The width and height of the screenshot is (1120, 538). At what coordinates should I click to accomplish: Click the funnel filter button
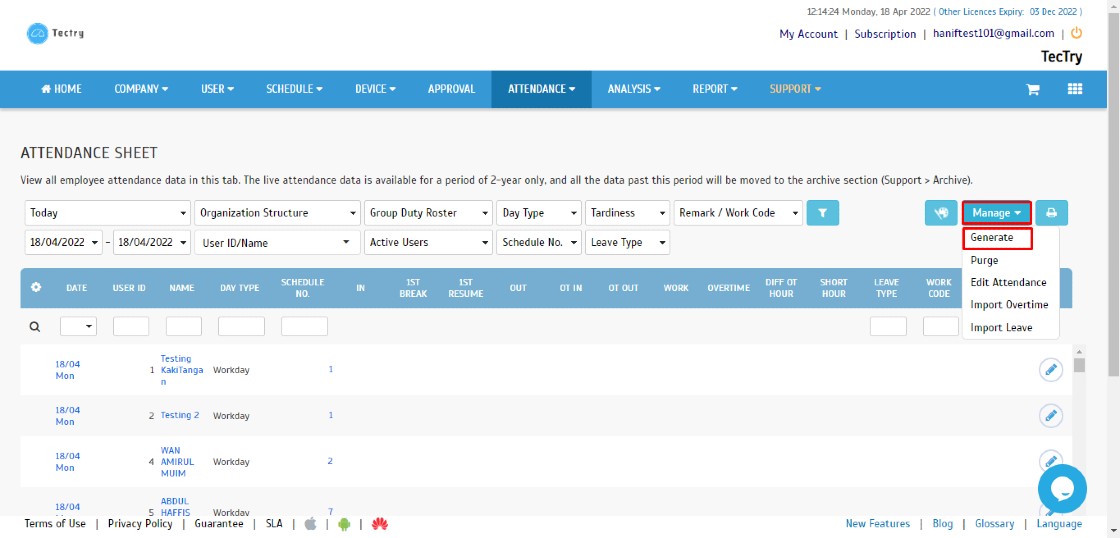(x=822, y=213)
